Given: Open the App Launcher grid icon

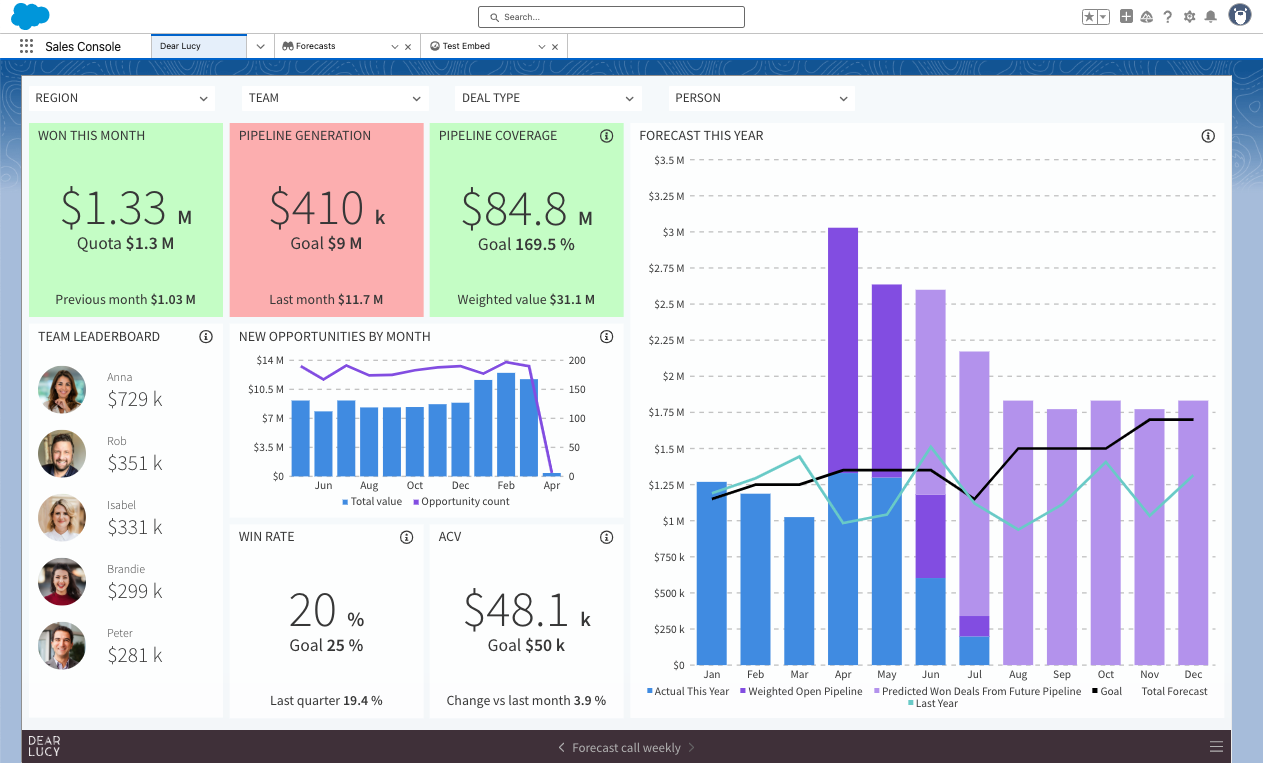Looking at the screenshot, I should [x=26, y=46].
